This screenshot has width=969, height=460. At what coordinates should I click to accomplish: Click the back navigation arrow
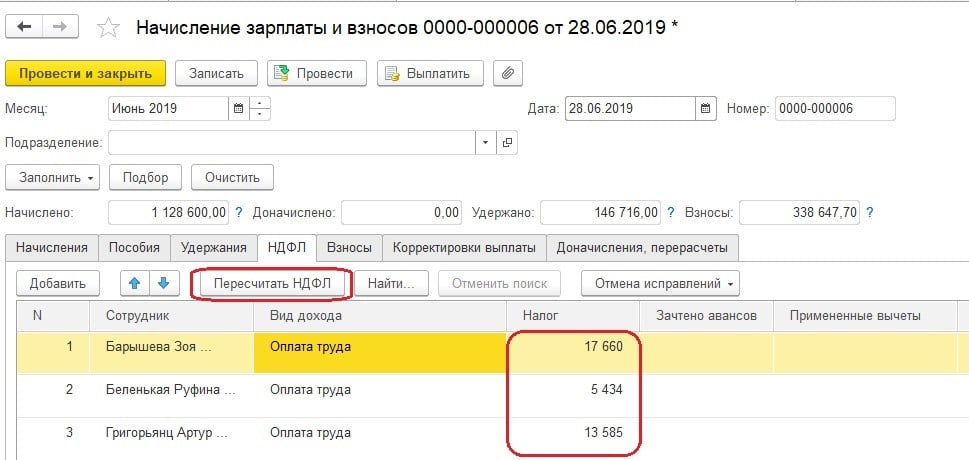(24, 28)
